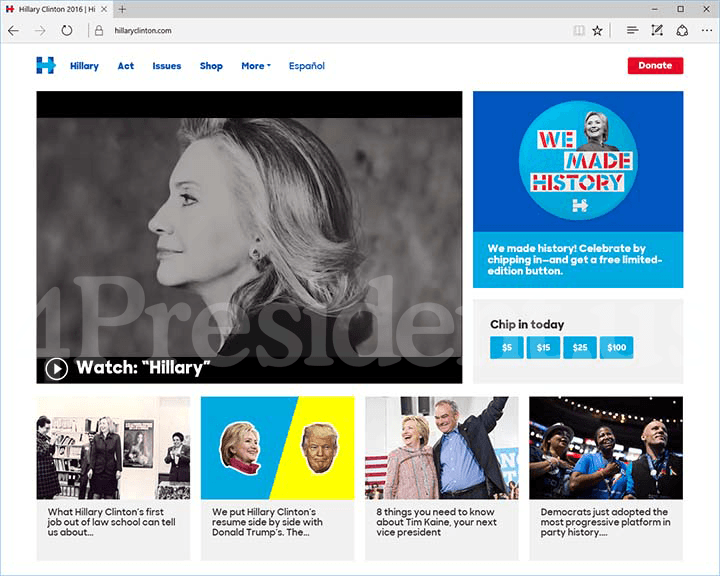Click the browser forward arrow
The height and width of the screenshot is (576, 720).
(40, 31)
